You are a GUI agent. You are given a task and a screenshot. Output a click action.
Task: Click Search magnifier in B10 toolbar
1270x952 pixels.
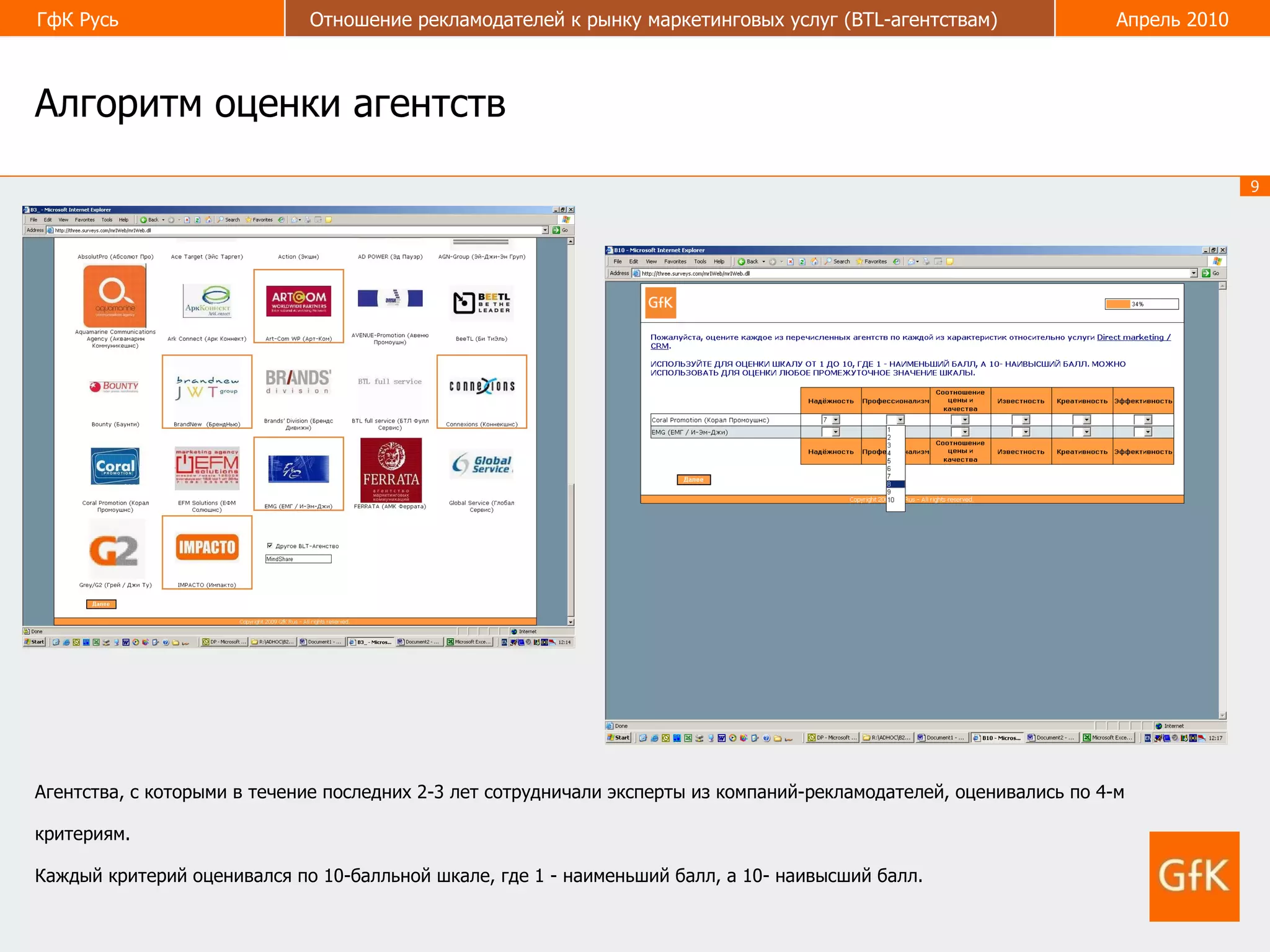point(828,262)
